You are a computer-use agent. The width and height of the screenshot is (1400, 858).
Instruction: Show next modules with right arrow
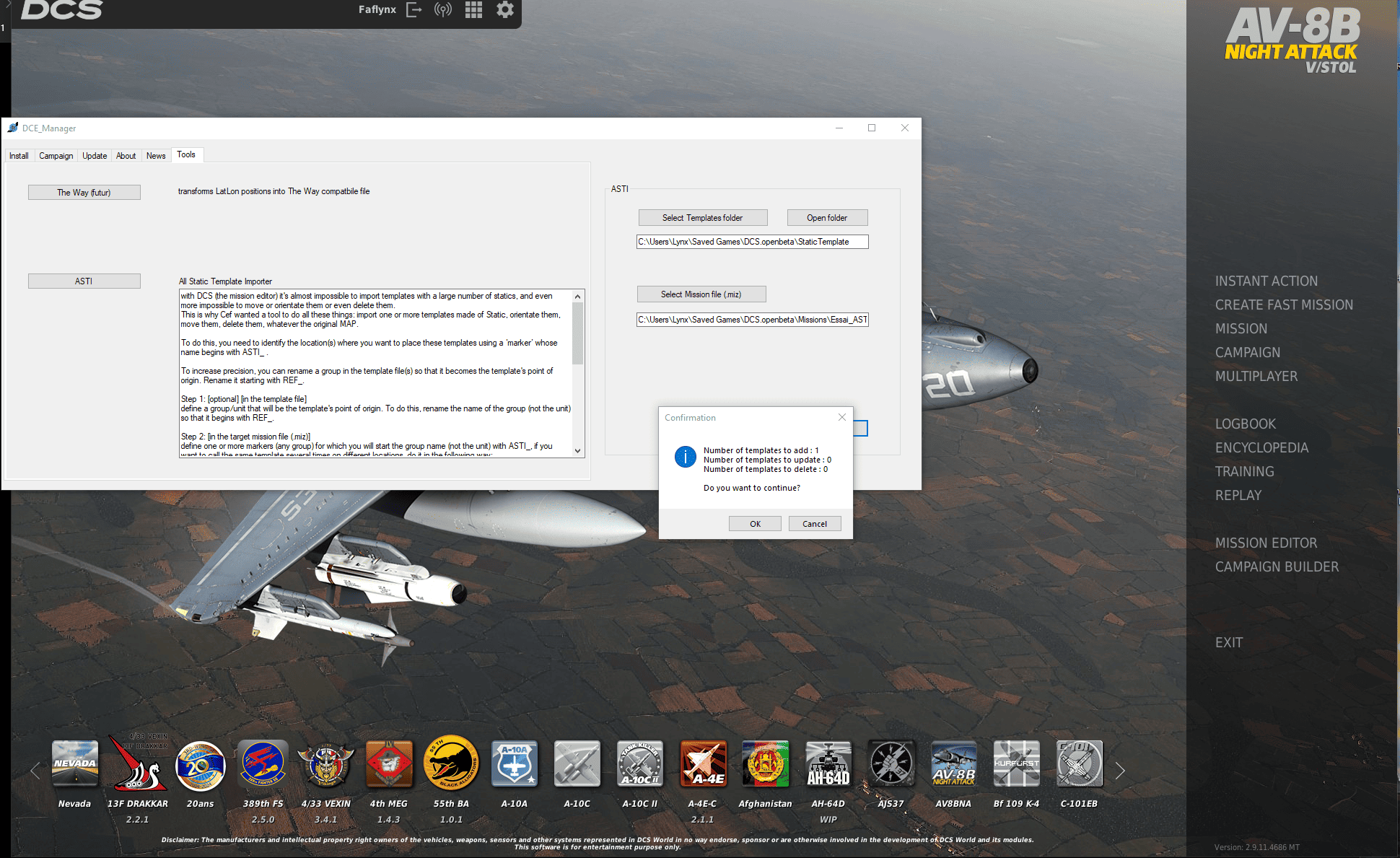point(1120,771)
